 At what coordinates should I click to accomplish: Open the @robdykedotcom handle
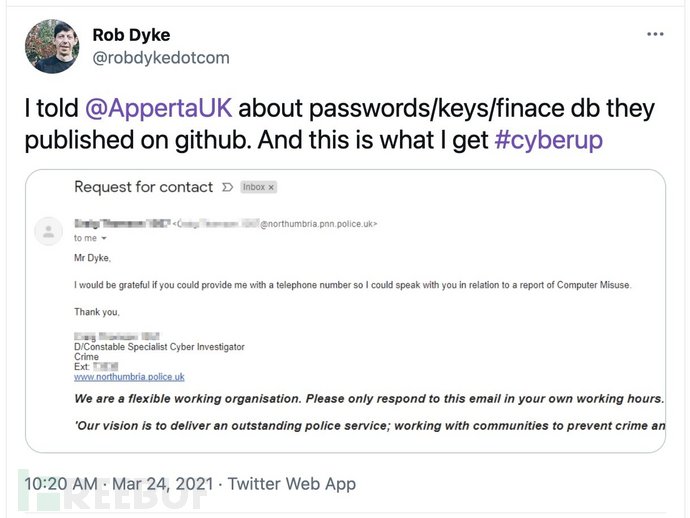tap(161, 58)
